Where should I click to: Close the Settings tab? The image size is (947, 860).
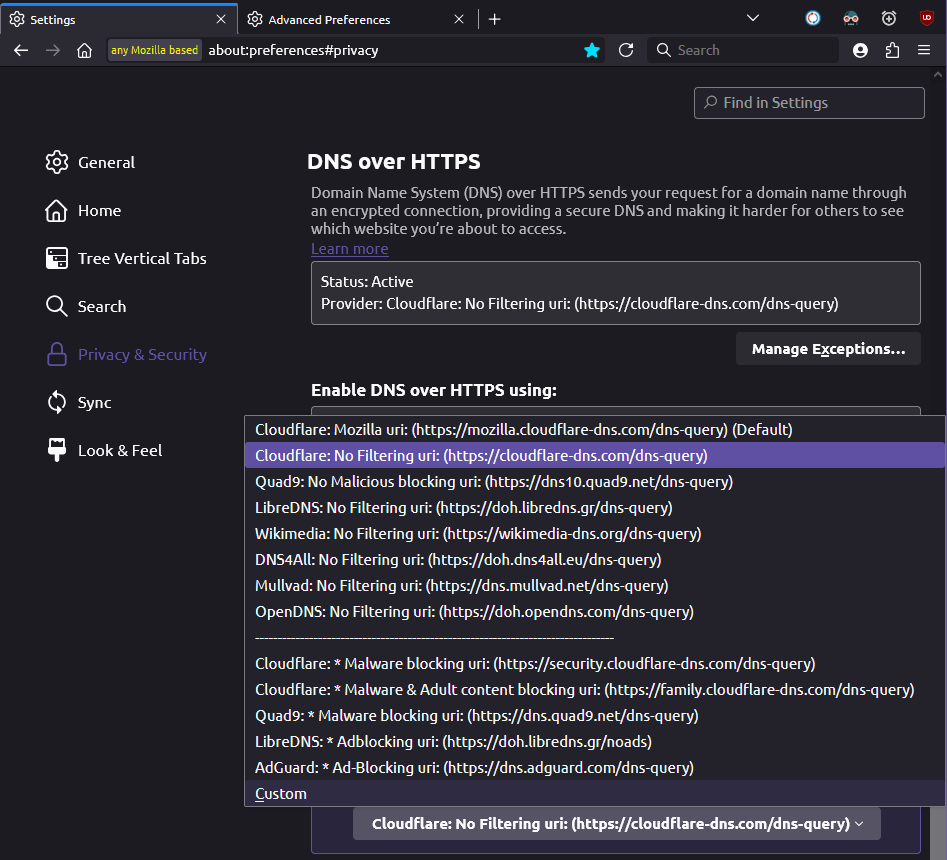pos(221,19)
